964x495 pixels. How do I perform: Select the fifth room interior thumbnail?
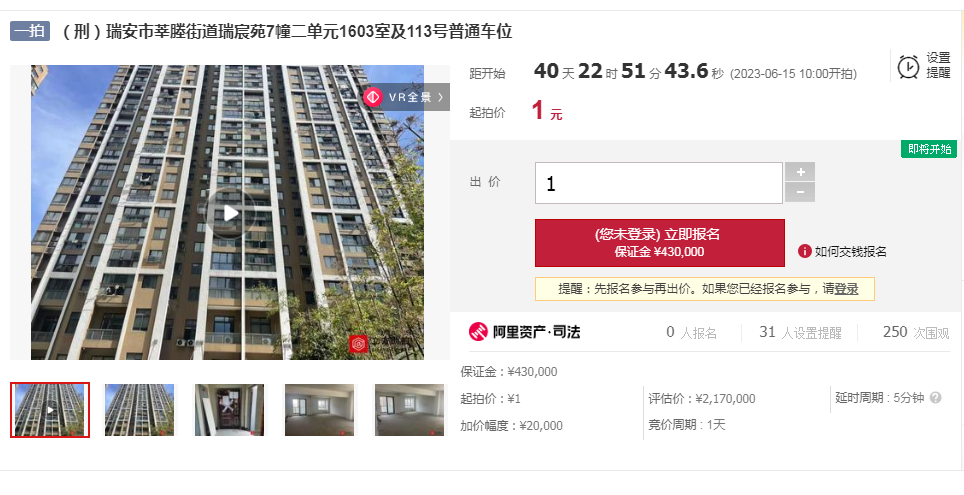coord(409,410)
